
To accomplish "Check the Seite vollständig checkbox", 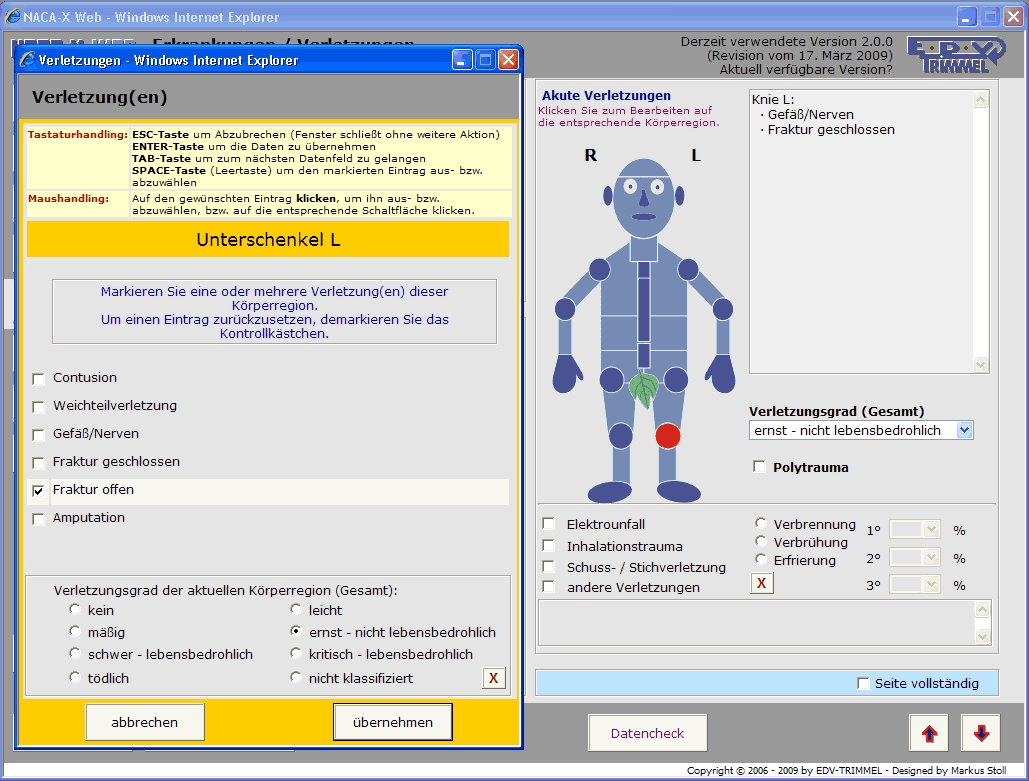I will pyautogui.click(x=863, y=683).
